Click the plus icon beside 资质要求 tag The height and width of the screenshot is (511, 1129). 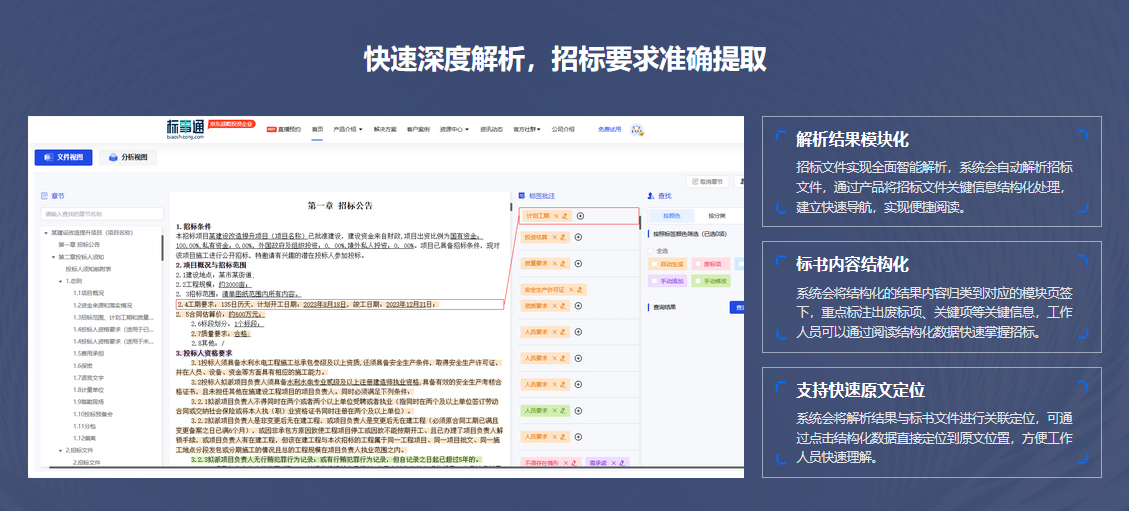[x=578, y=306]
